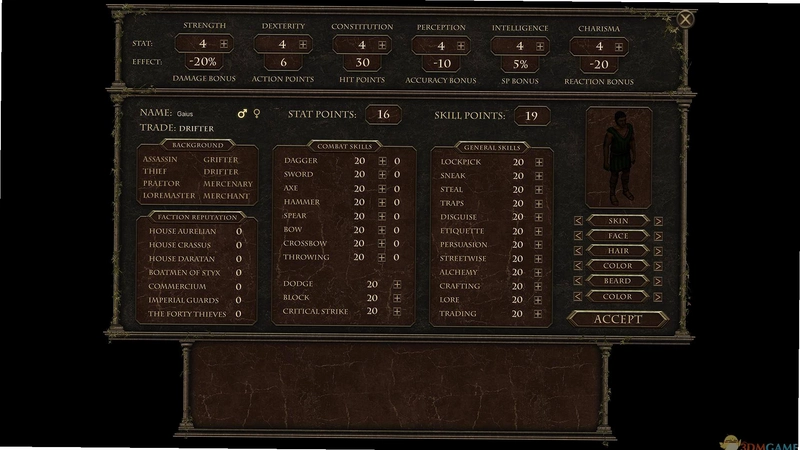Add points to Trading skill
The width and height of the screenshot is (800, 450).
538,314
